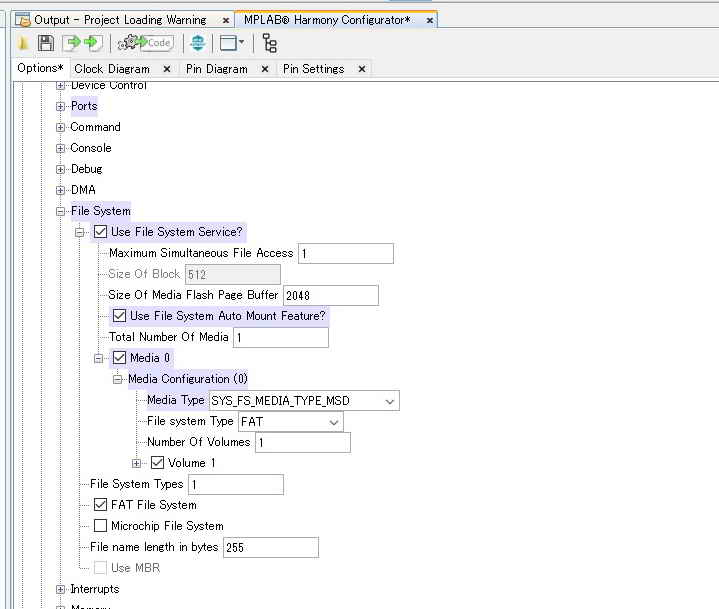Click the disabled Use MBR checkbox

pyautogui.click(x=100, y=568)
